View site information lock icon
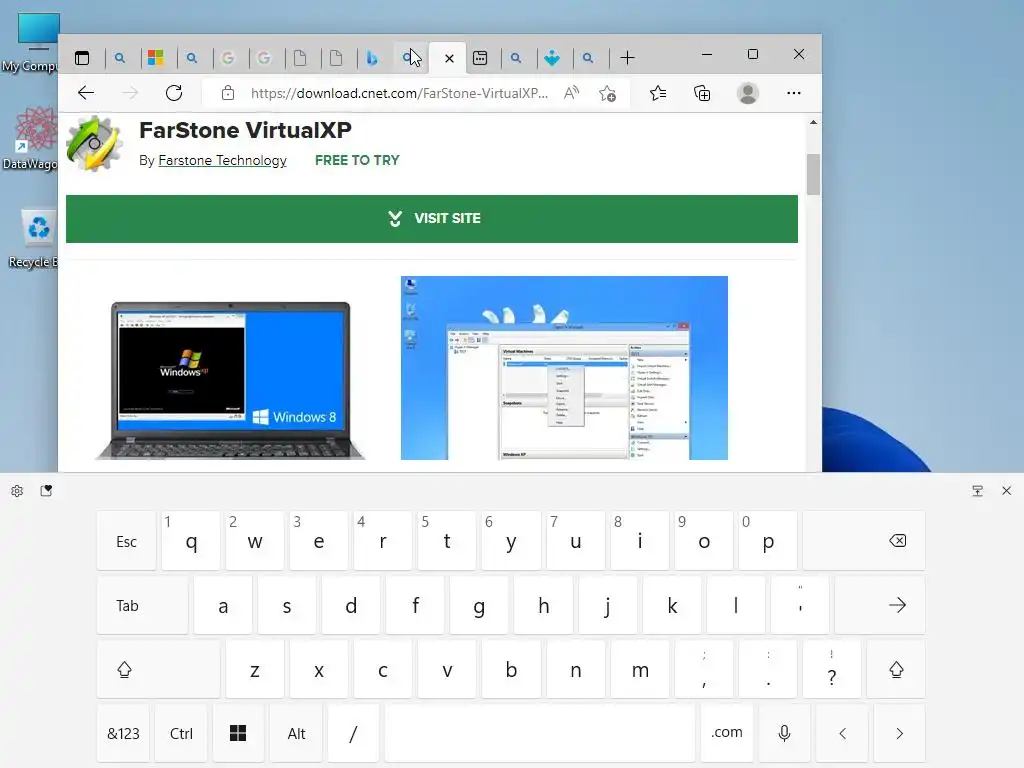This screenshot has width=1024, height=768. tap(228, 93)
